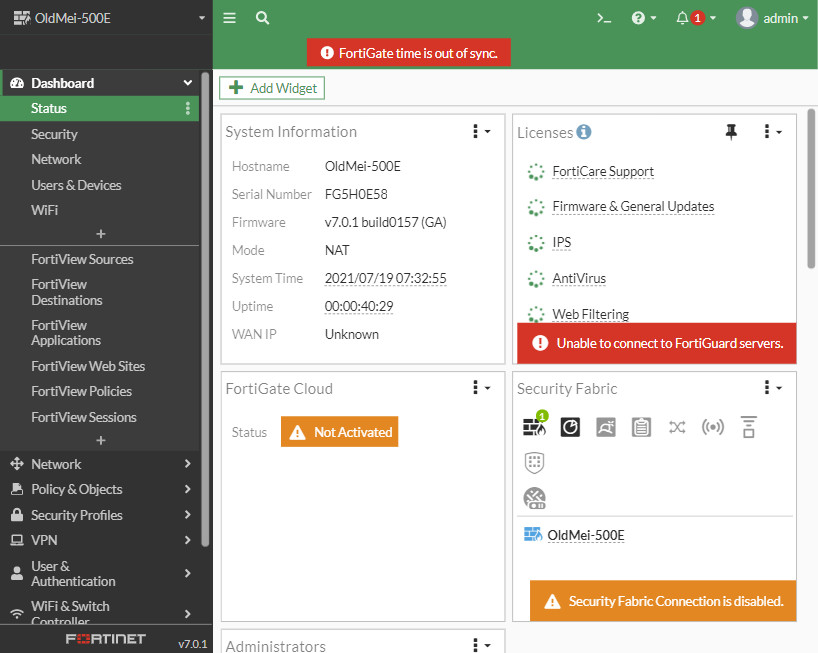Expand the User & Authentication menu
Viewport: 818px width, 653px height.
pyautogui.click(x=100, y=574)
